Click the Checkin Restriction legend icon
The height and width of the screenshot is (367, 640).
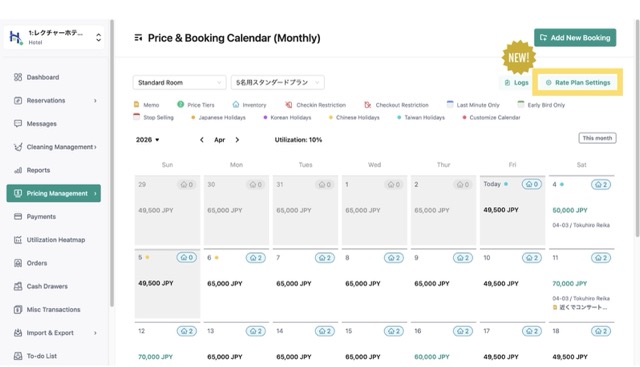[x=289, y=105]
